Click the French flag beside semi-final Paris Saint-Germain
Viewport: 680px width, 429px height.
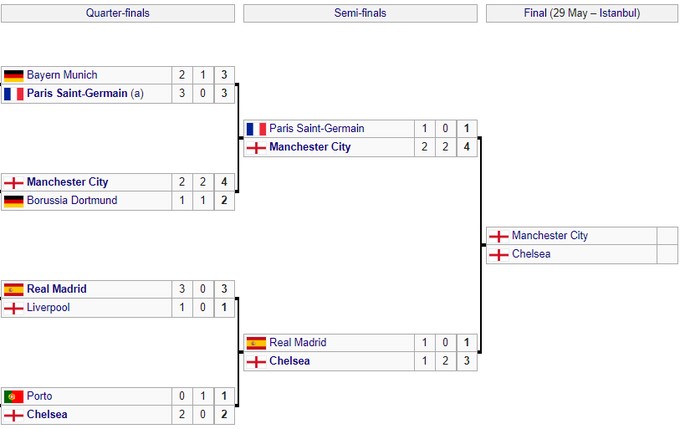tap(256, 129)
